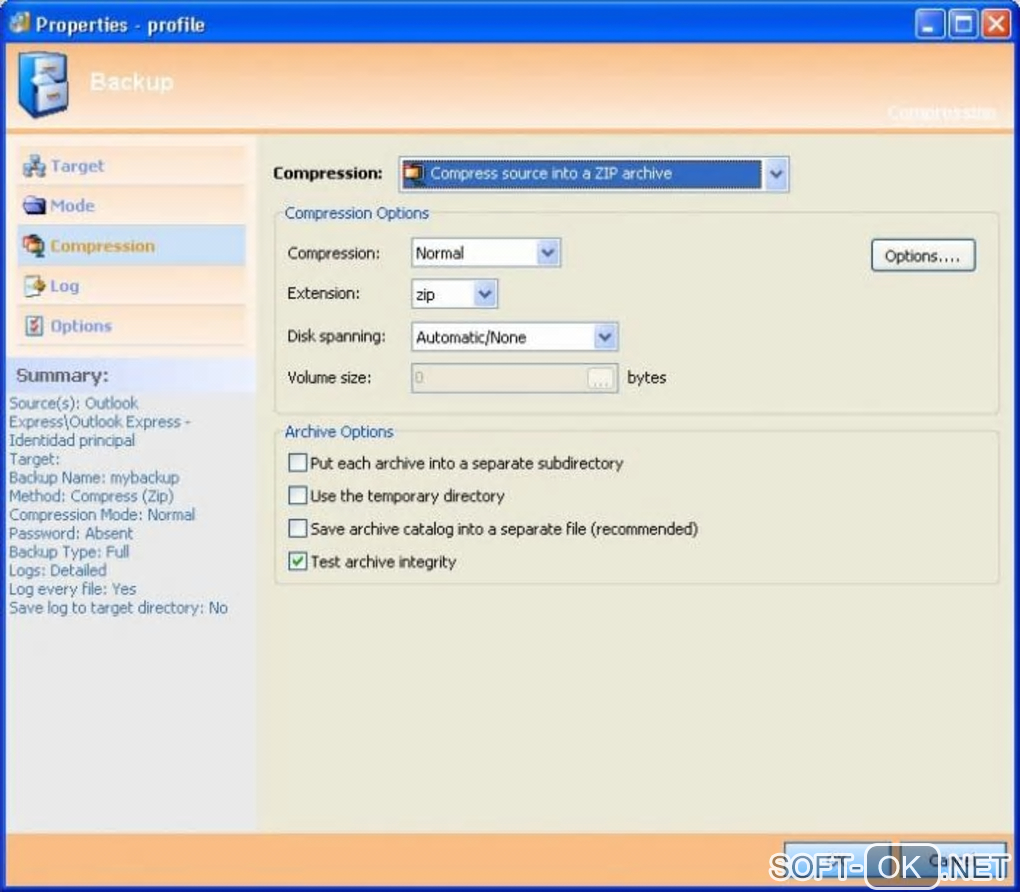
Task: Enable Save archive catalog into separate file
Action: tap(297, 528)
